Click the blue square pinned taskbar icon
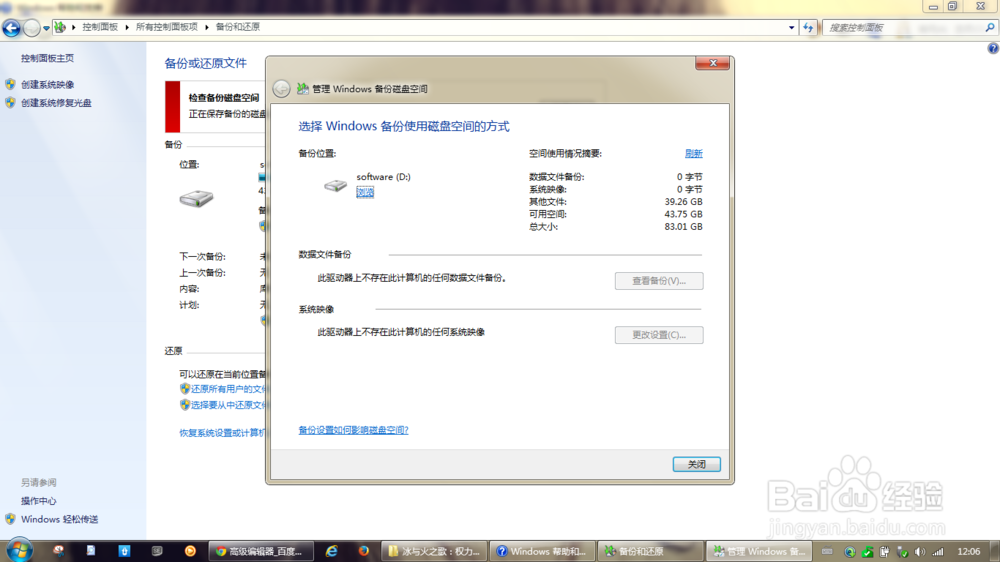The width and height of the screenshot is (1000, 562). (x=124, y=551)
